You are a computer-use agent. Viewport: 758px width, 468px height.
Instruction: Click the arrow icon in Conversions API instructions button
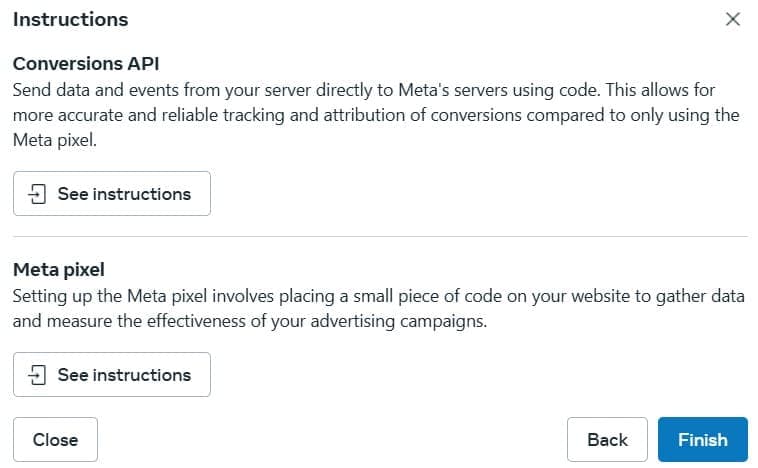pos(38,194)
